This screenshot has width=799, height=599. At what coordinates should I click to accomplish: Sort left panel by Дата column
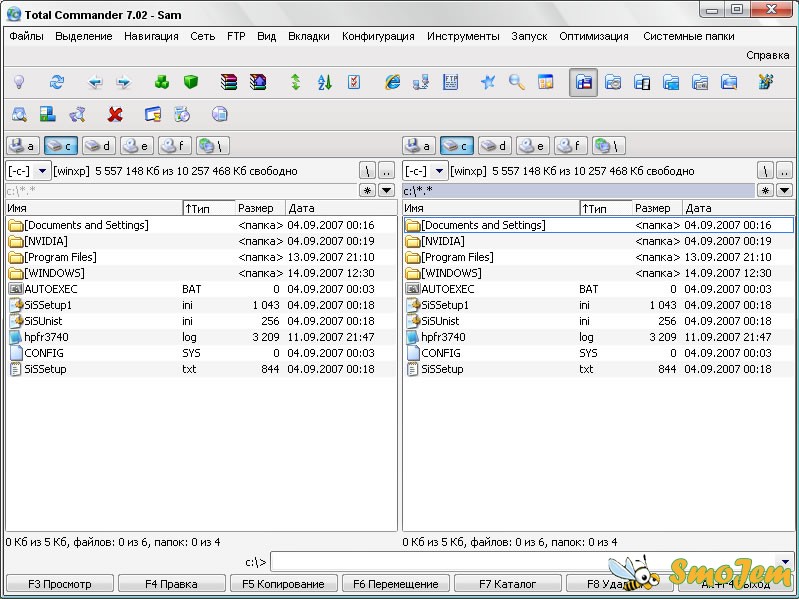341,208
